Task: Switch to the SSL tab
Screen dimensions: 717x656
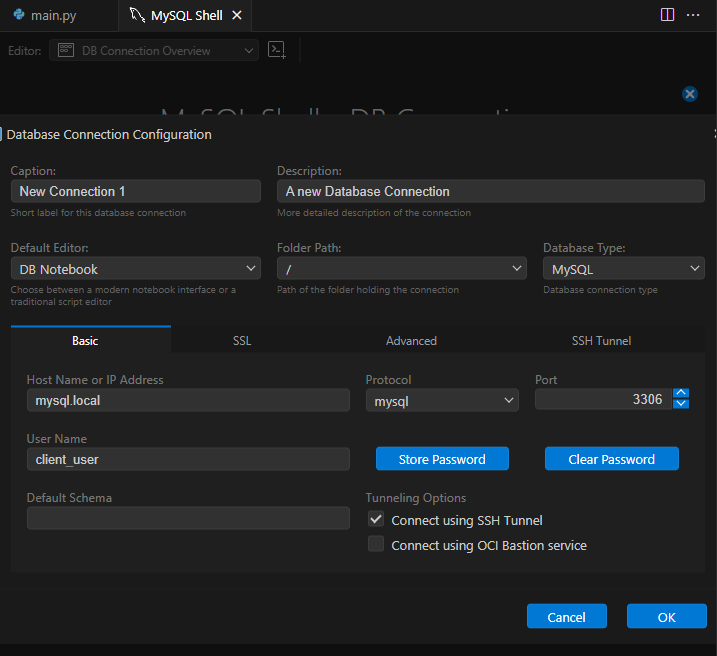Action: click(242, 341)
